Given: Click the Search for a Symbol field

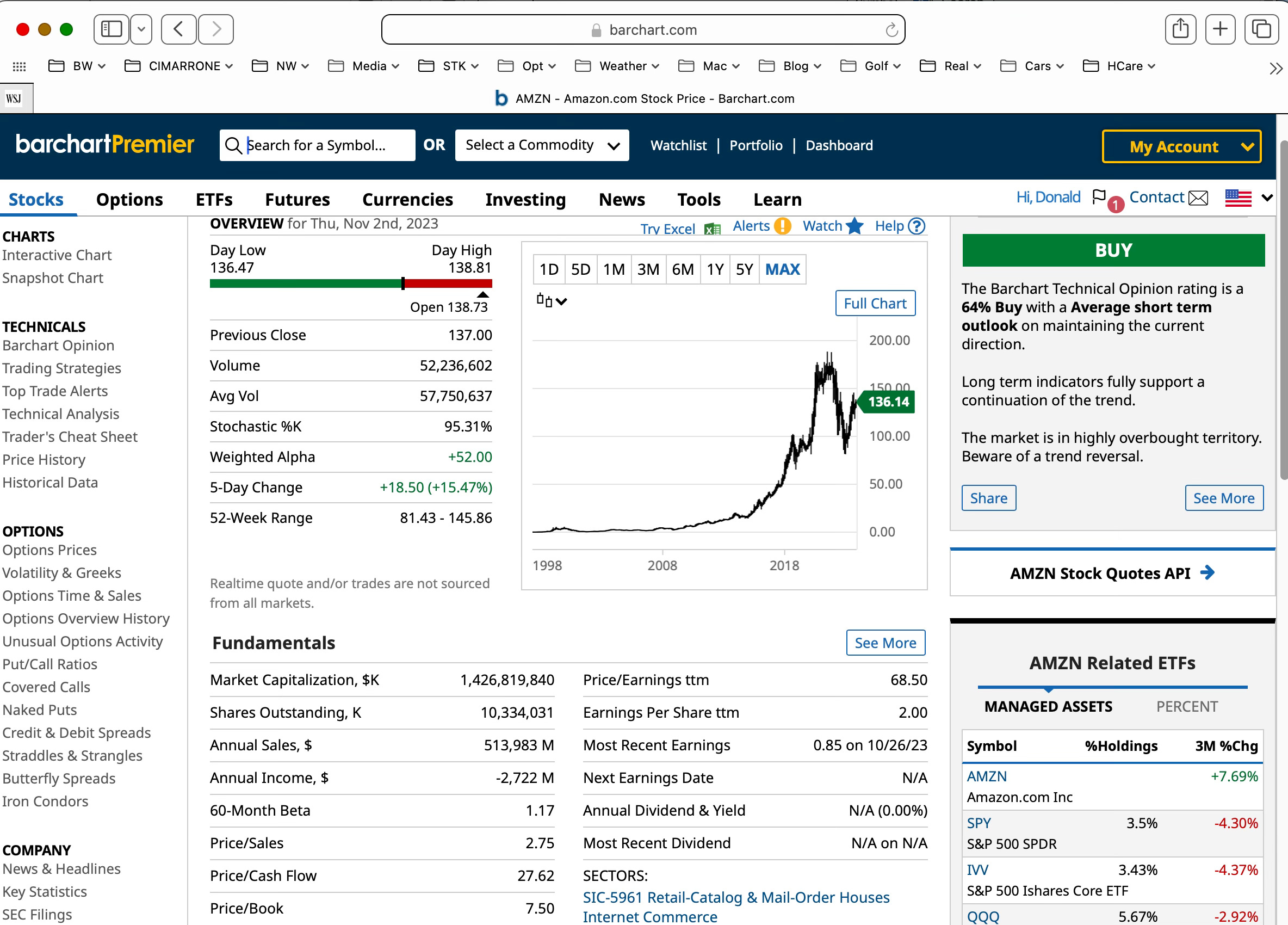Looking at the screenshot, I should [318, 145].
